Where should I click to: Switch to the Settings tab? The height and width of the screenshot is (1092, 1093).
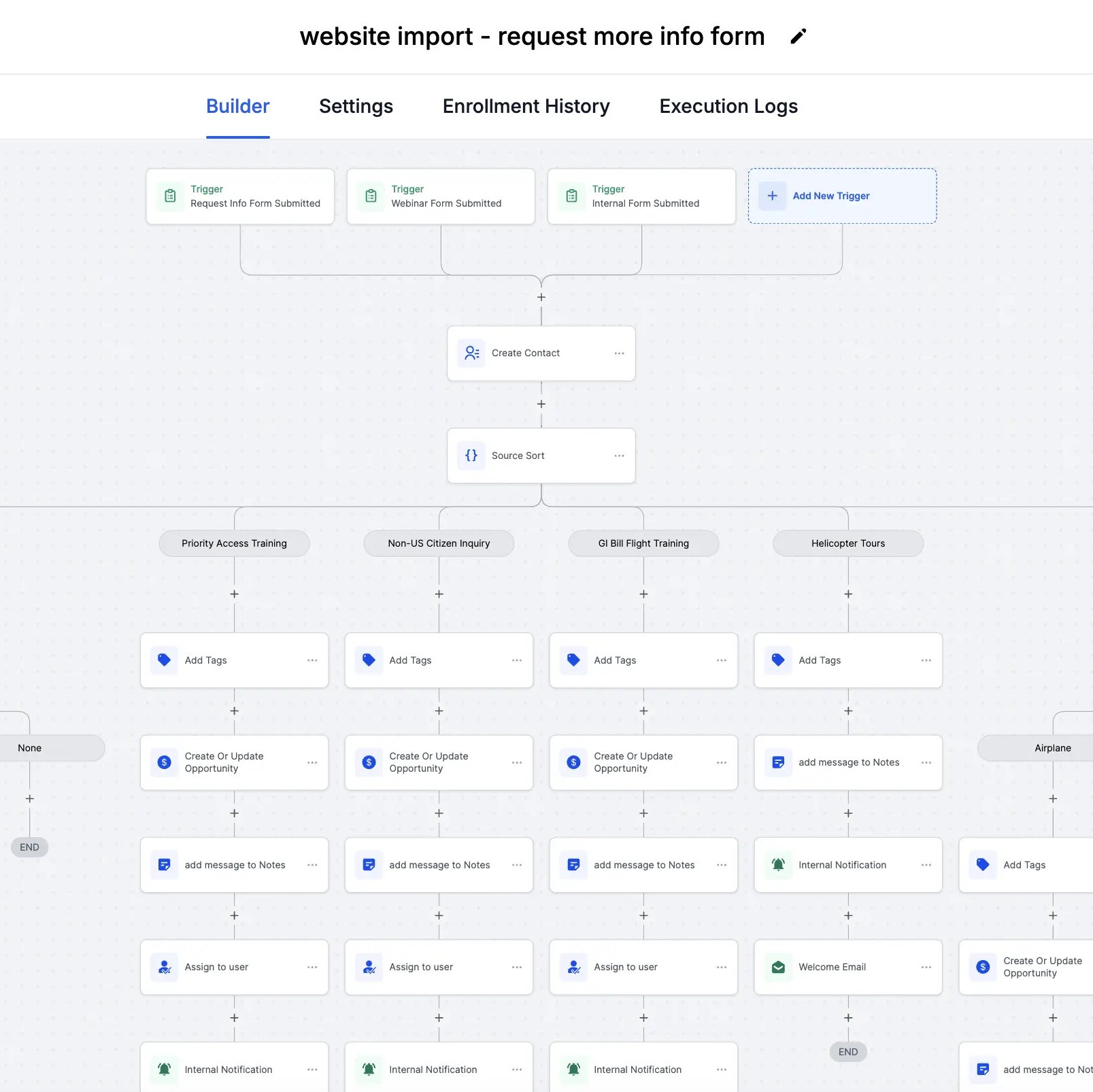coord(356,106)
